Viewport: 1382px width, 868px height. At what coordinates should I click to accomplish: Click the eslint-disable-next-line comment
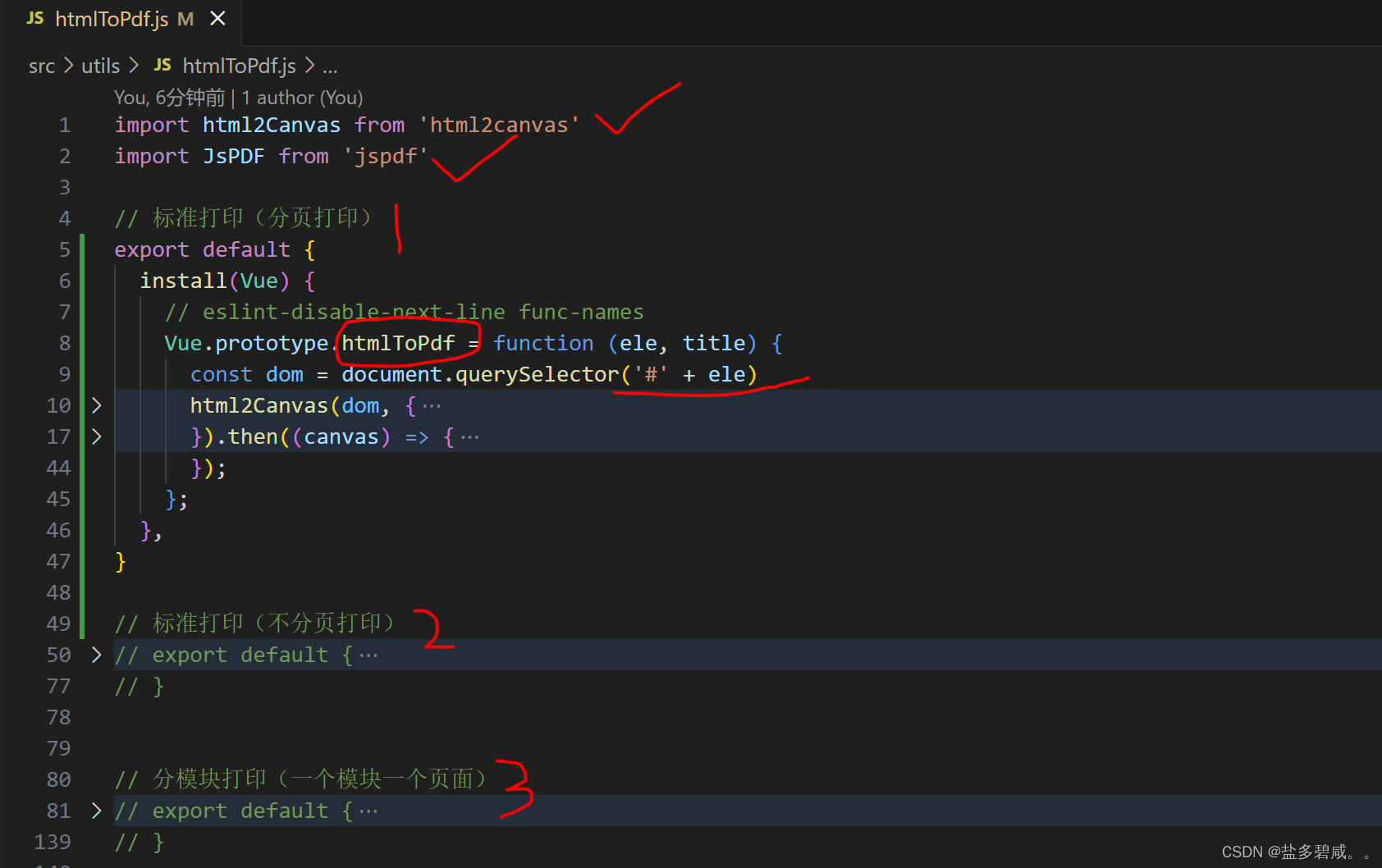tap(405, 313)
